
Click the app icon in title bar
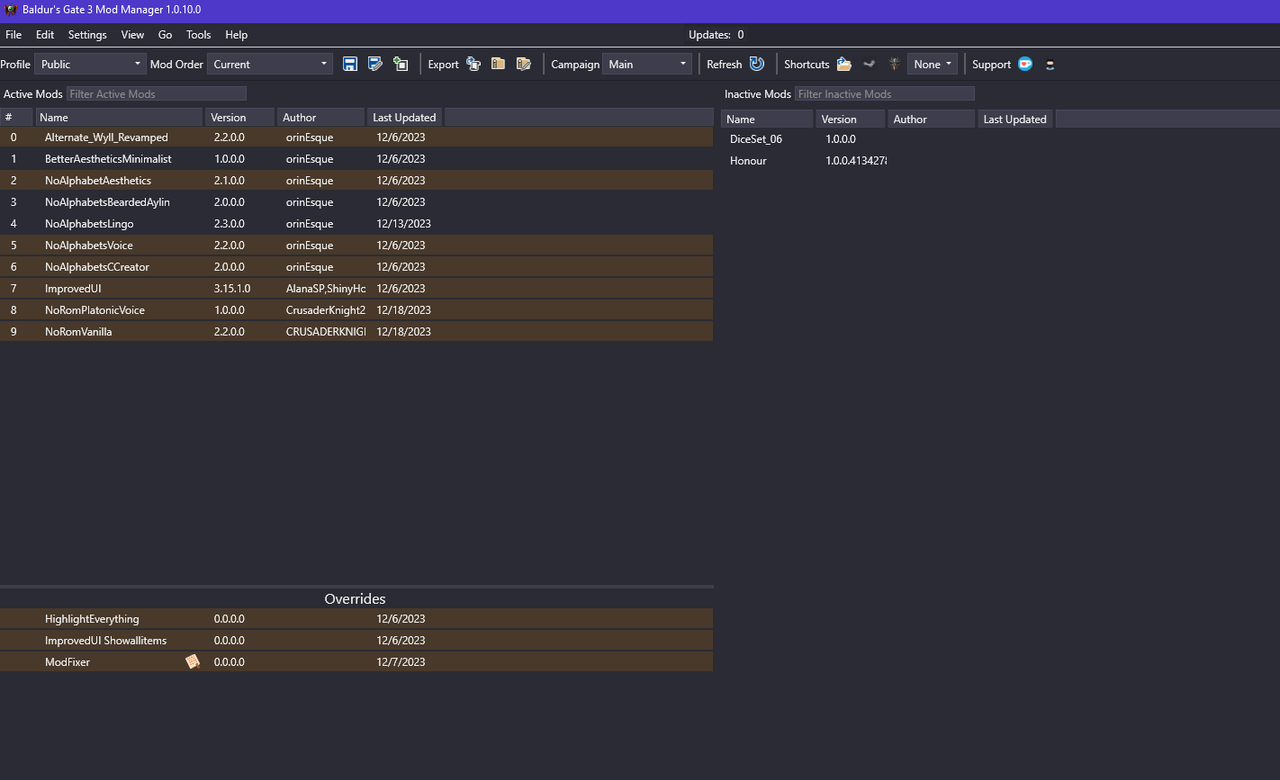click(10, 9)
